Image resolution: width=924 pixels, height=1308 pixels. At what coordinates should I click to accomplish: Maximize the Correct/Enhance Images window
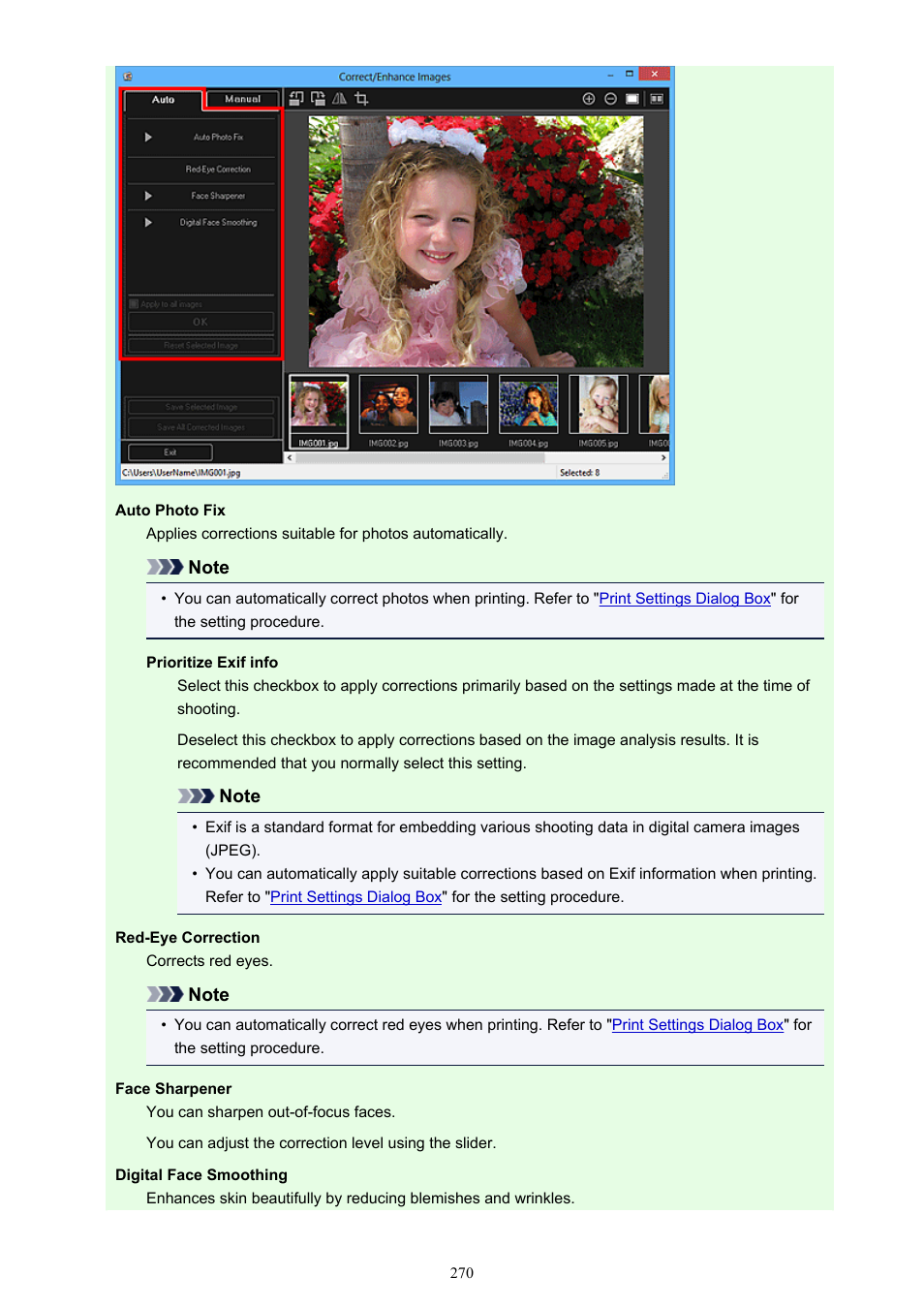click(x=630, y=74)
